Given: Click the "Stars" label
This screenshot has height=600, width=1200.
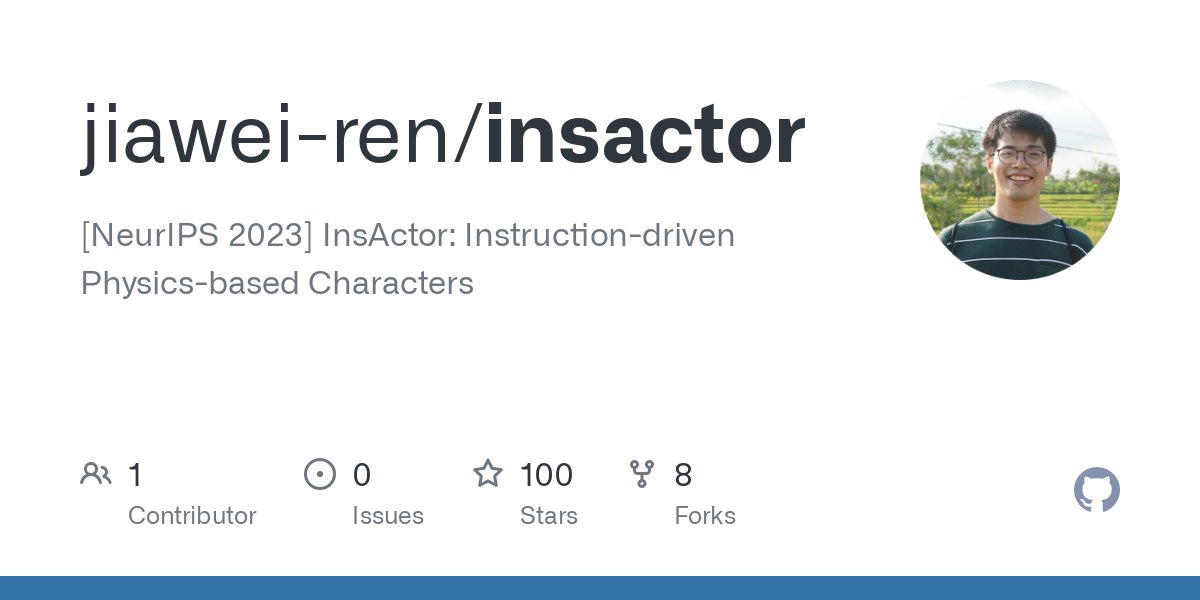Looking at the screenshot, I should pos(549,516).
